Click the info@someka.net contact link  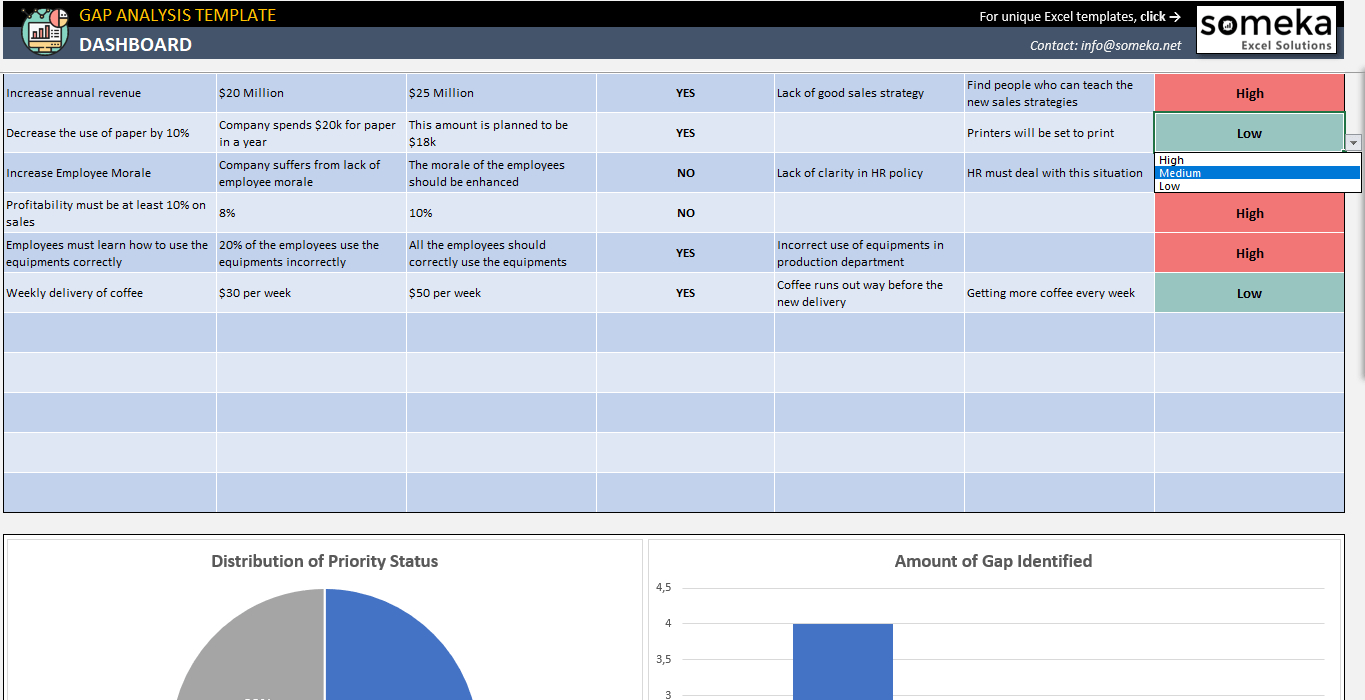(1105, 45)
